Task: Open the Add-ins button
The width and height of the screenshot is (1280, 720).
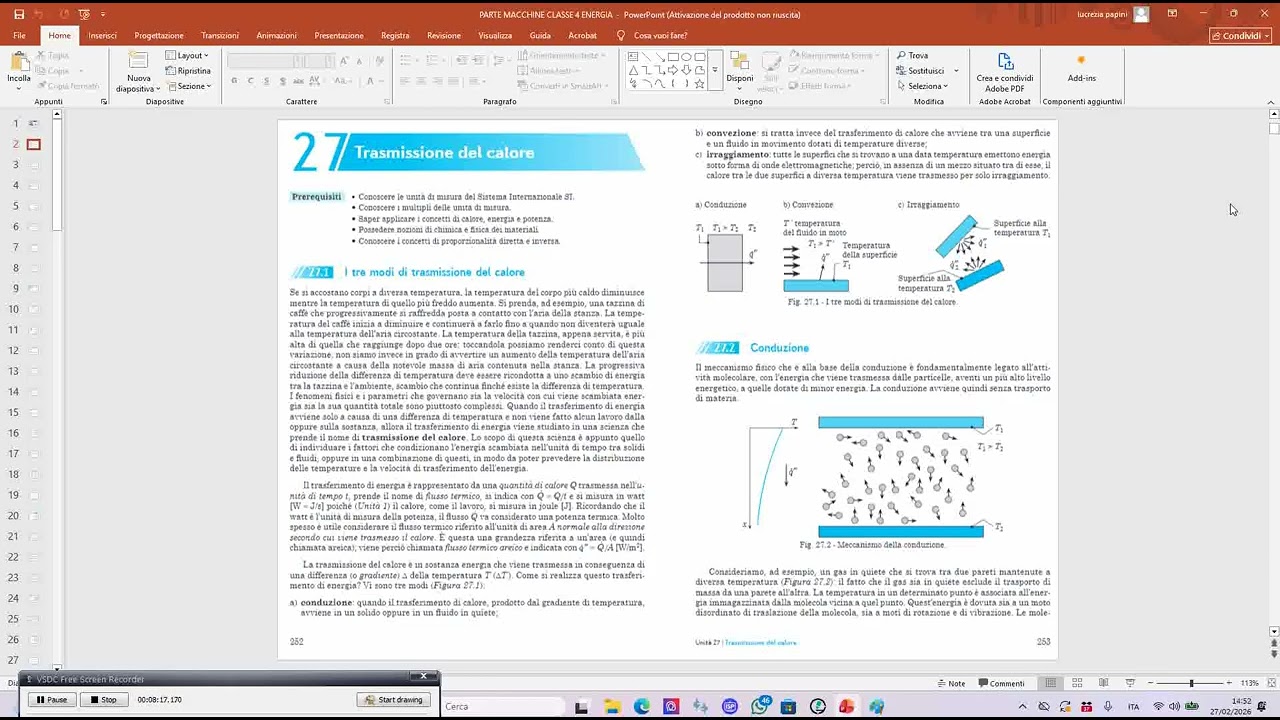Action: click(1081, 68)
